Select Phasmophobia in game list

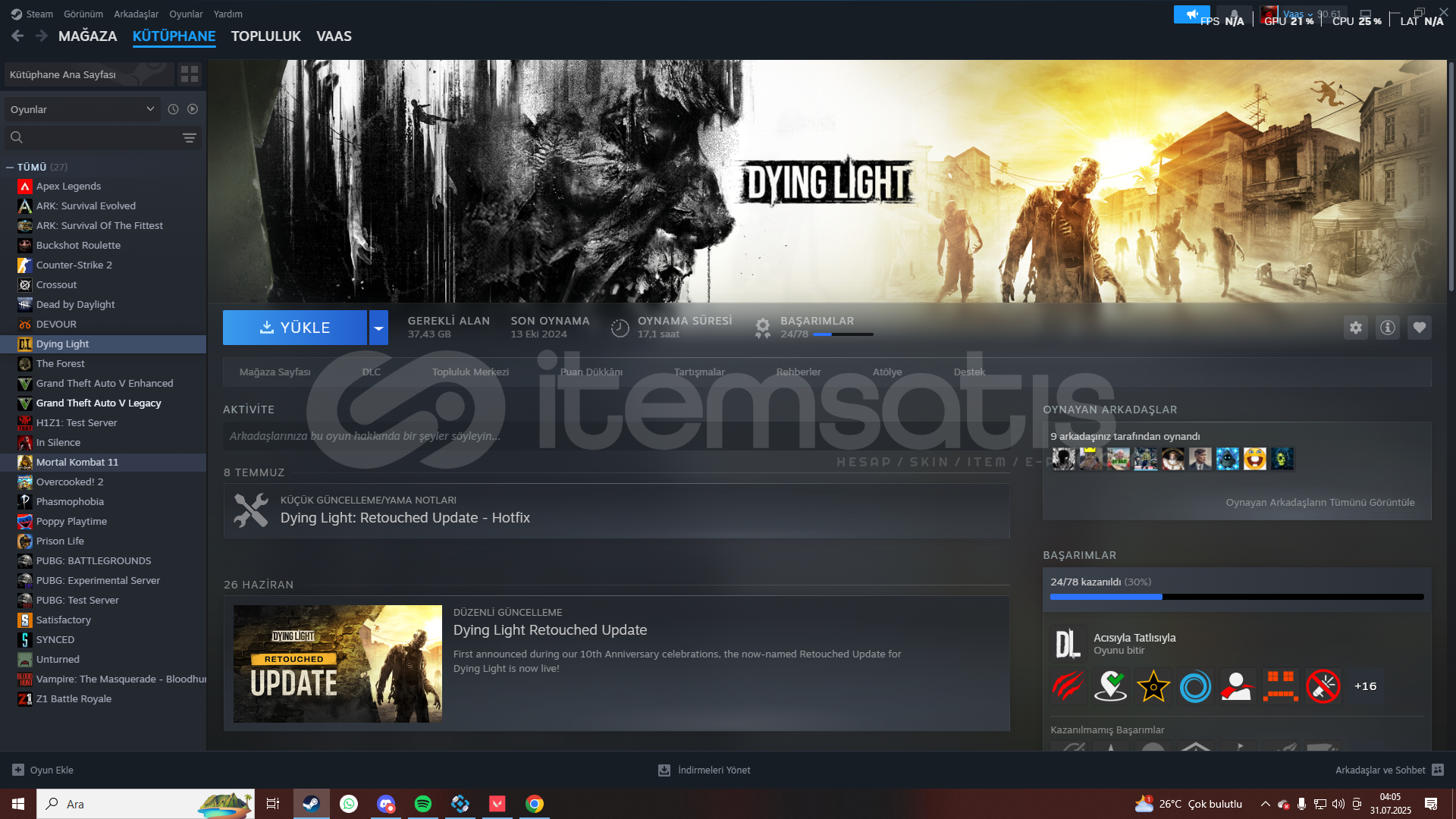(103, 501)
